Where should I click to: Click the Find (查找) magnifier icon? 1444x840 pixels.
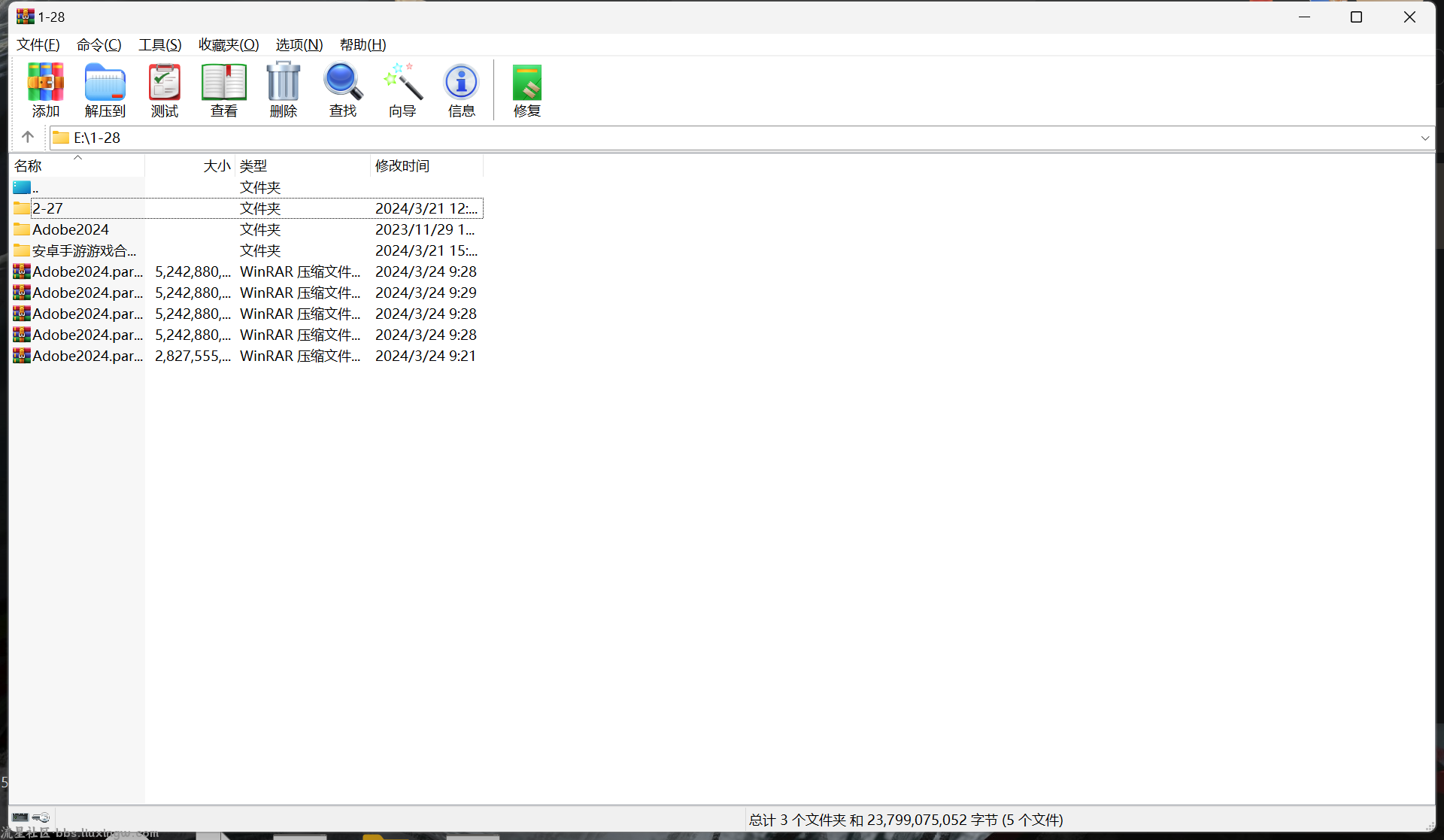[343, 82]
